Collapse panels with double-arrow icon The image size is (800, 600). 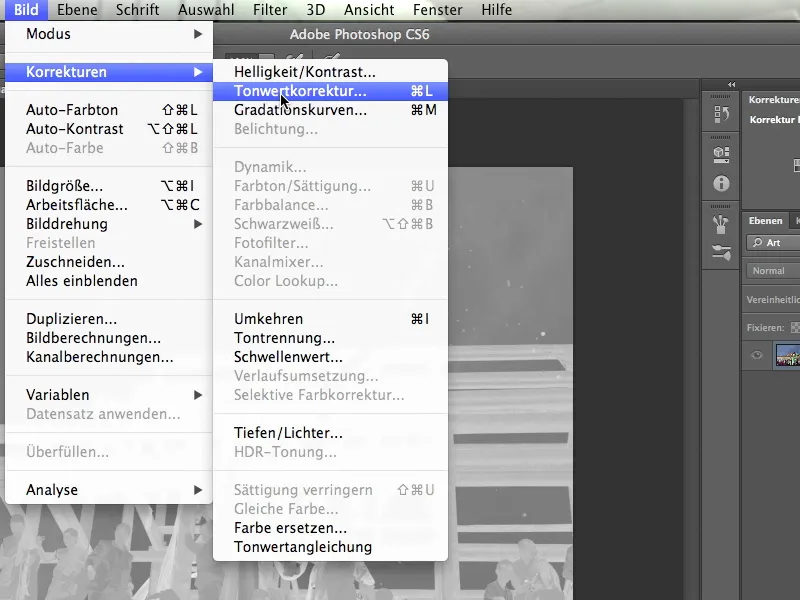point(732,85)
